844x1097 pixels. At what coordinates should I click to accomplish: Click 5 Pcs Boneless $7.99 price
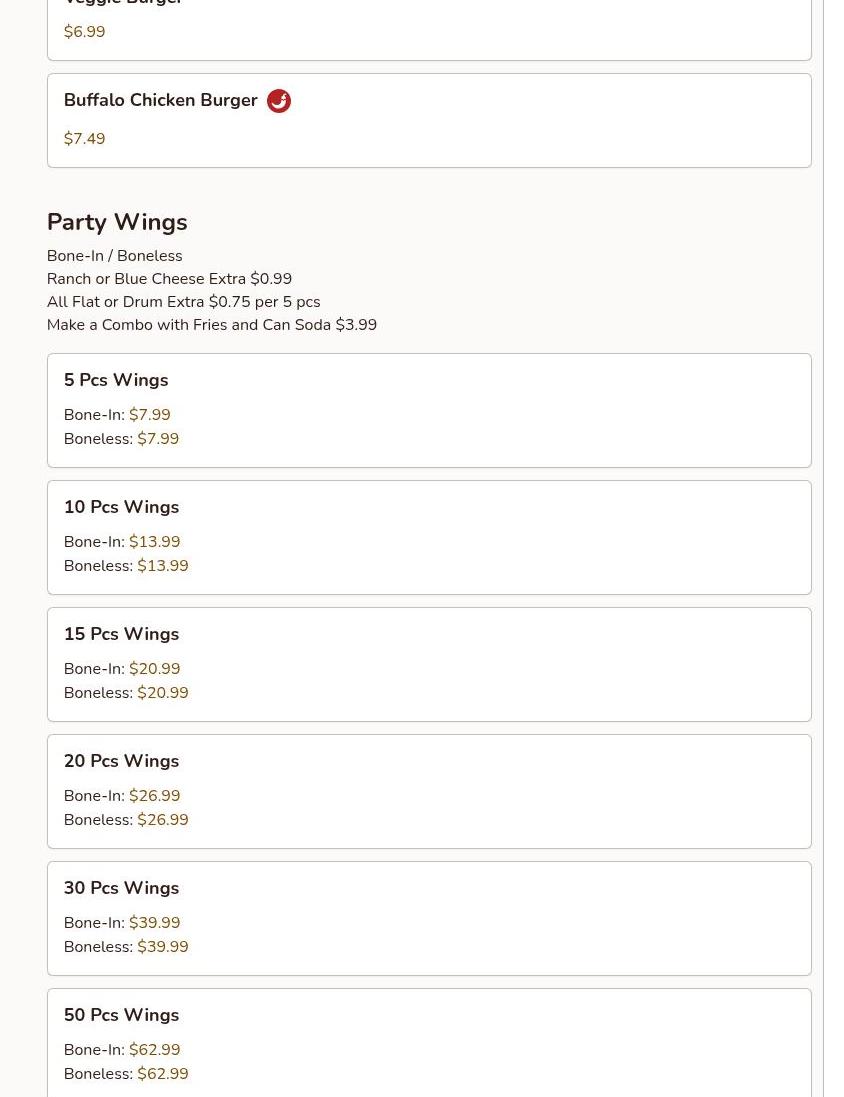[x=158, y=439]
